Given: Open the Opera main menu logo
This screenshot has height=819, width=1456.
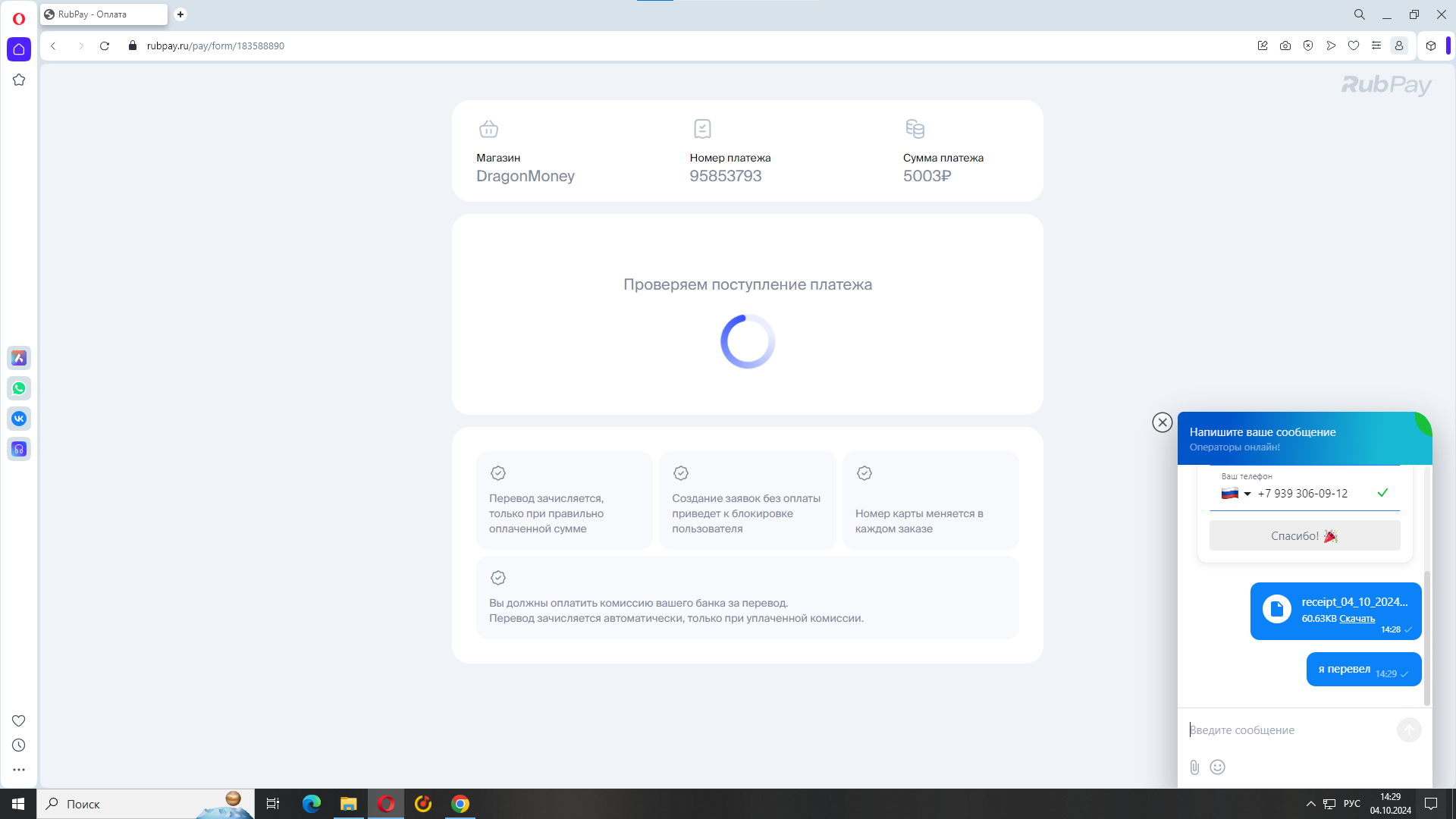Looking at the screenshot, I should coord(19,19).
